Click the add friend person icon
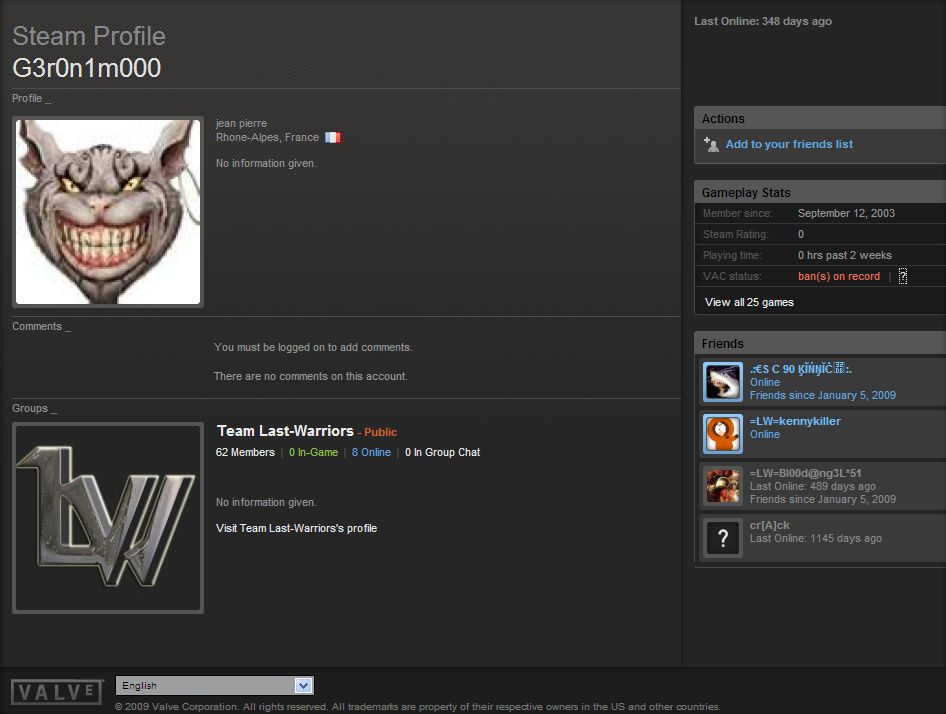Viewport: 946px width, 714px height. click(711, 144)
